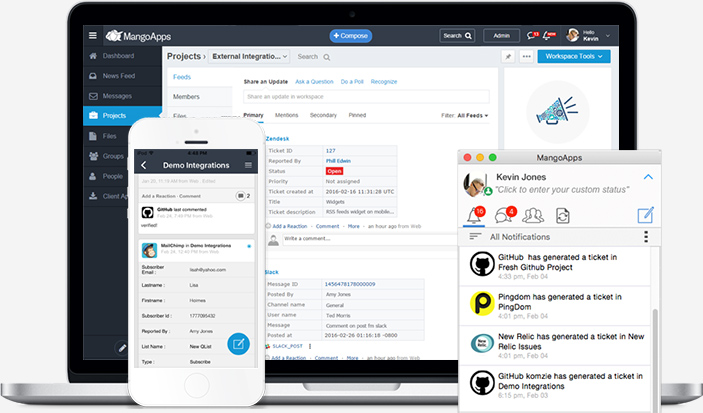The width and height of the screenshot is (703, 413).
Task: Open the New Relic Issues notification
Action: 555,346
